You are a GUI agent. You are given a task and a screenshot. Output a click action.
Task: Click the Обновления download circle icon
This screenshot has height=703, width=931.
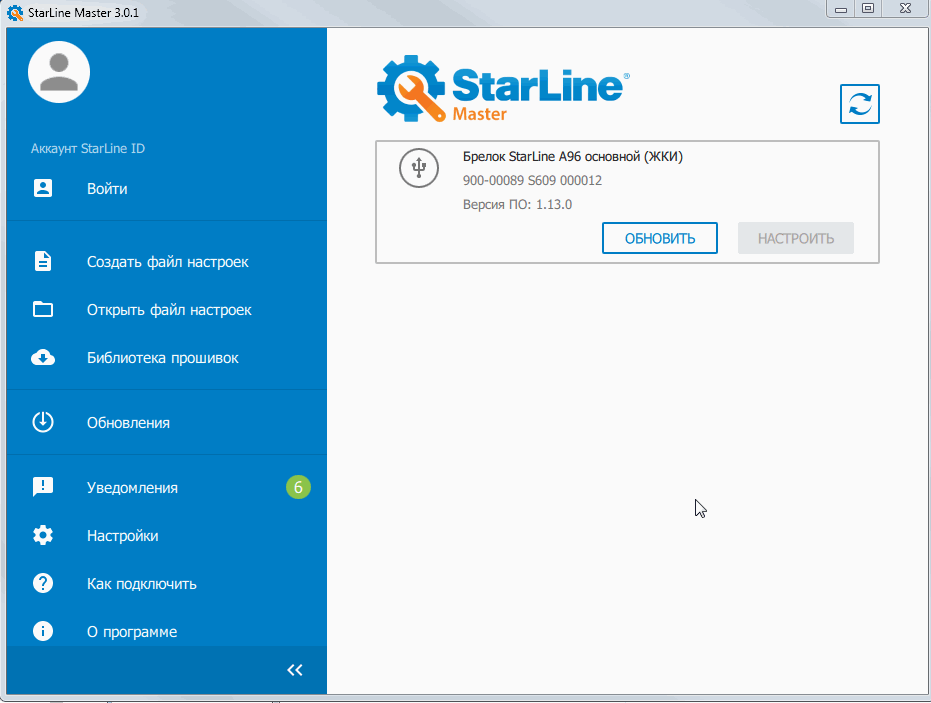(x=43, y=422)
